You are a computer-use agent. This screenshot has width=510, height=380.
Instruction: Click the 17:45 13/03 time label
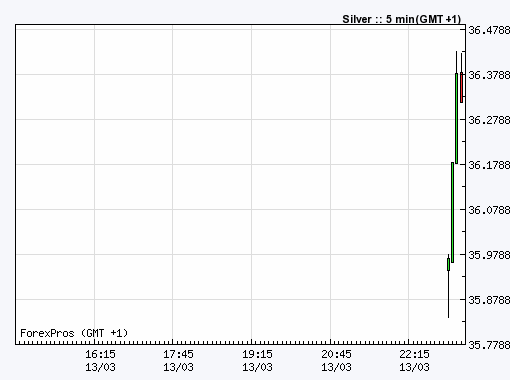178,360
